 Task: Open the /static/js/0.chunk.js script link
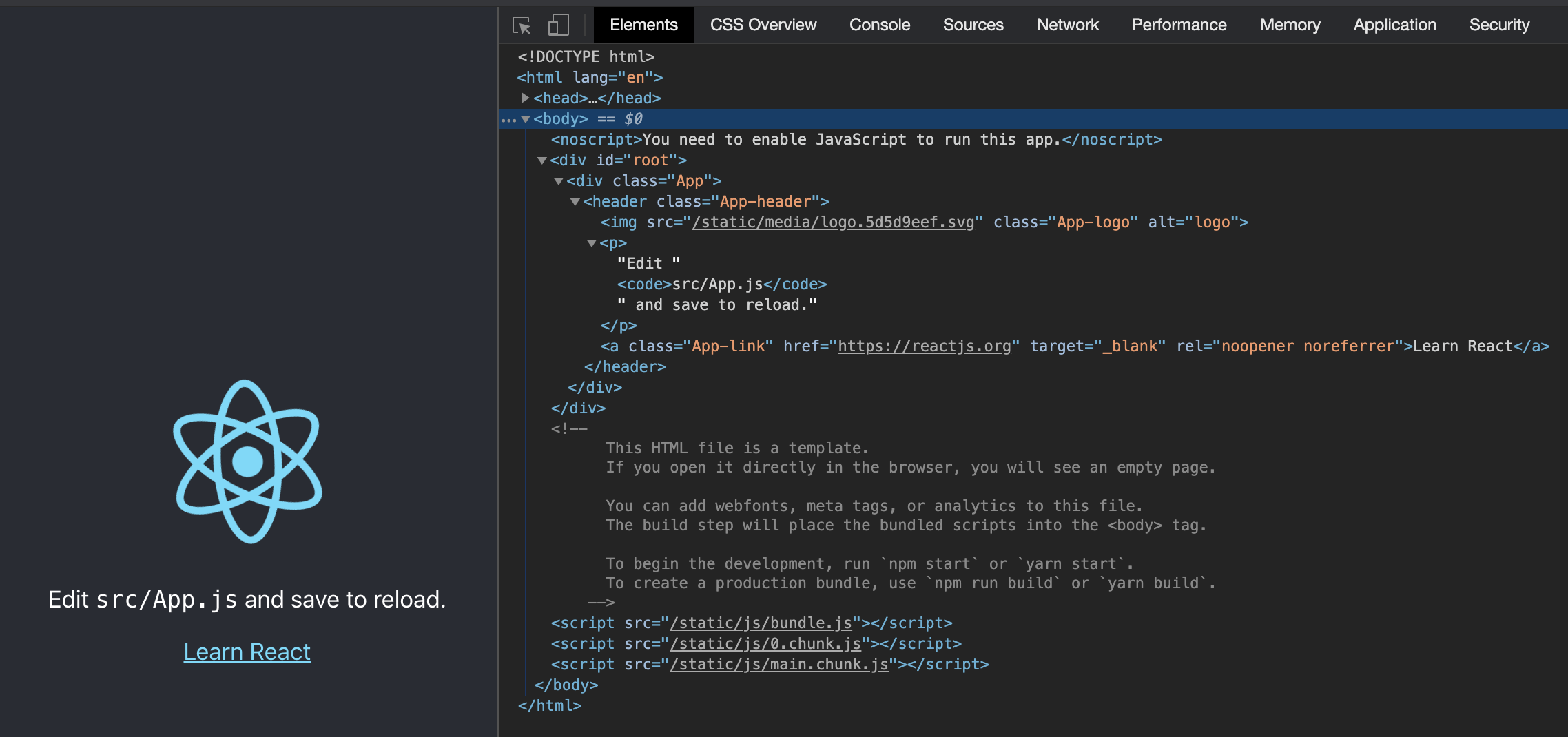click(765, 644)
